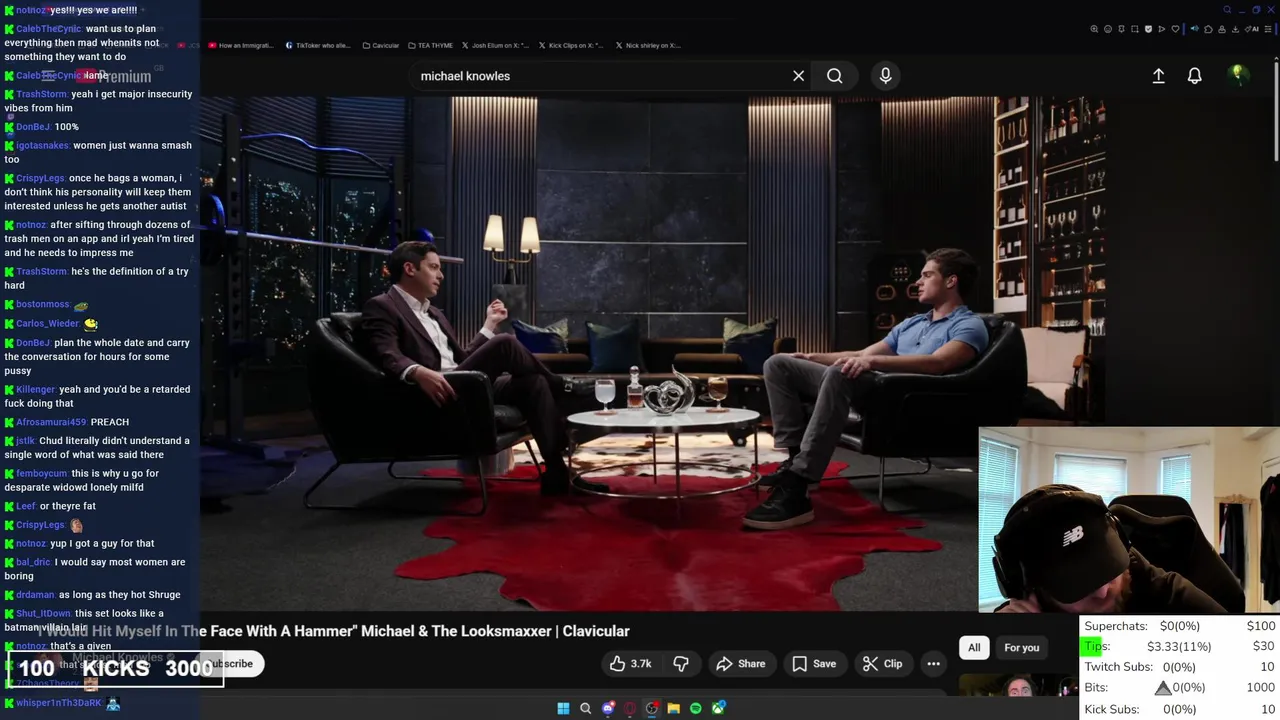Share the video

pyautogui.click(x=740, y=664)
